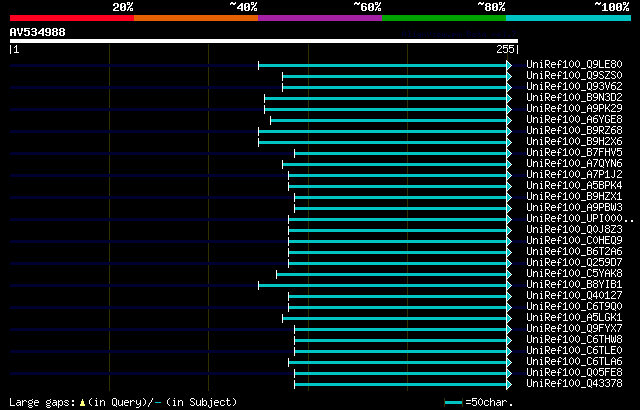Click position 1 start label on ruler
This screenshot has width=640, height=410.
click(14, 49)
